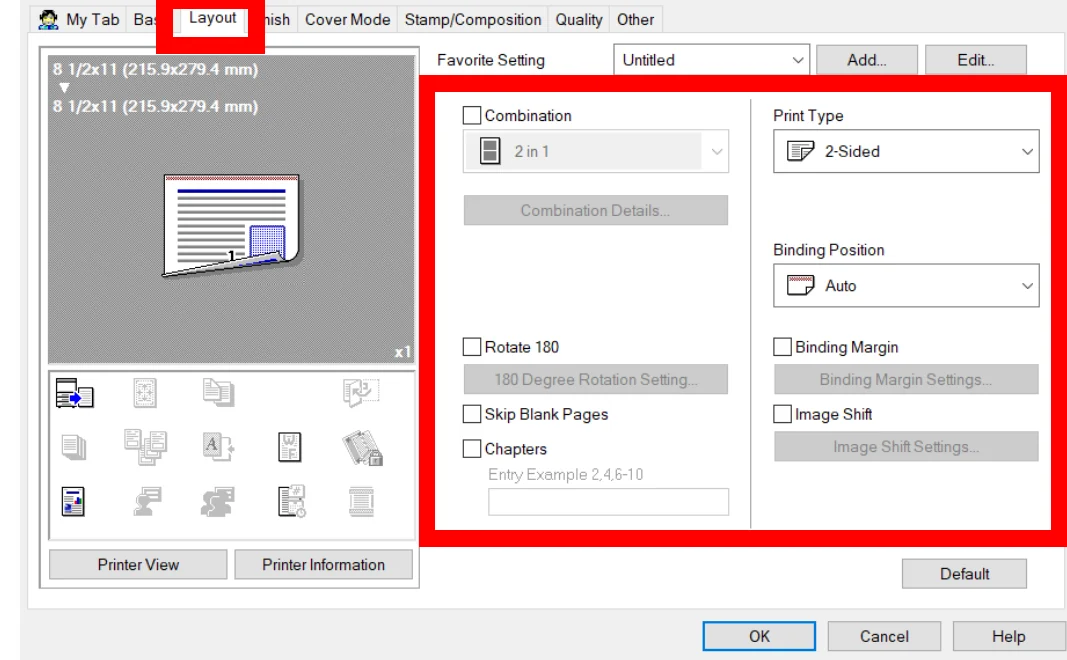1067x660 pixels.
Task: Go to the Stamp/Composition tab
Action: [x=473, y=20]
